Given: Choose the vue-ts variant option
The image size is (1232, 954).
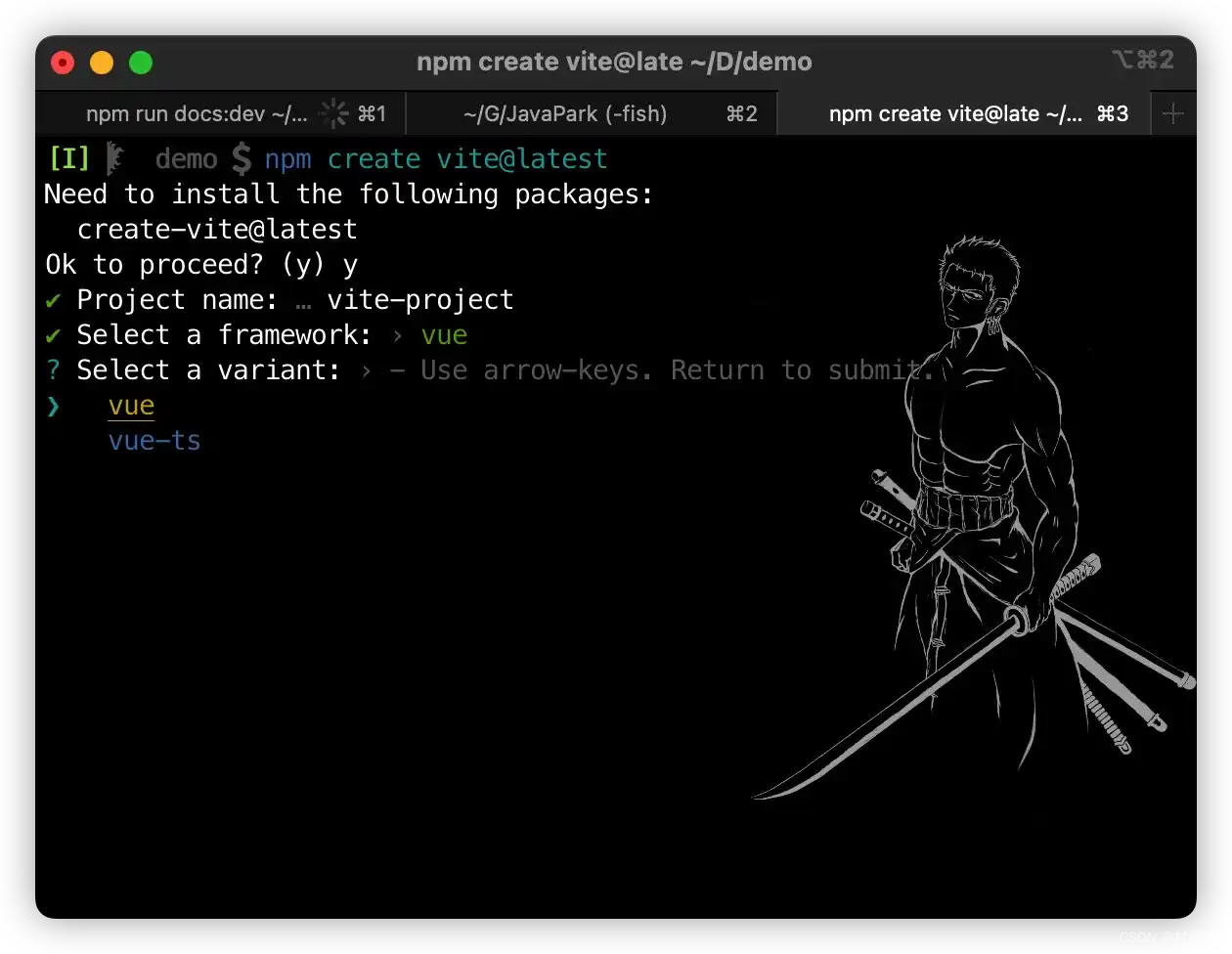Looking at the screenshot, I should coord(154,441).
